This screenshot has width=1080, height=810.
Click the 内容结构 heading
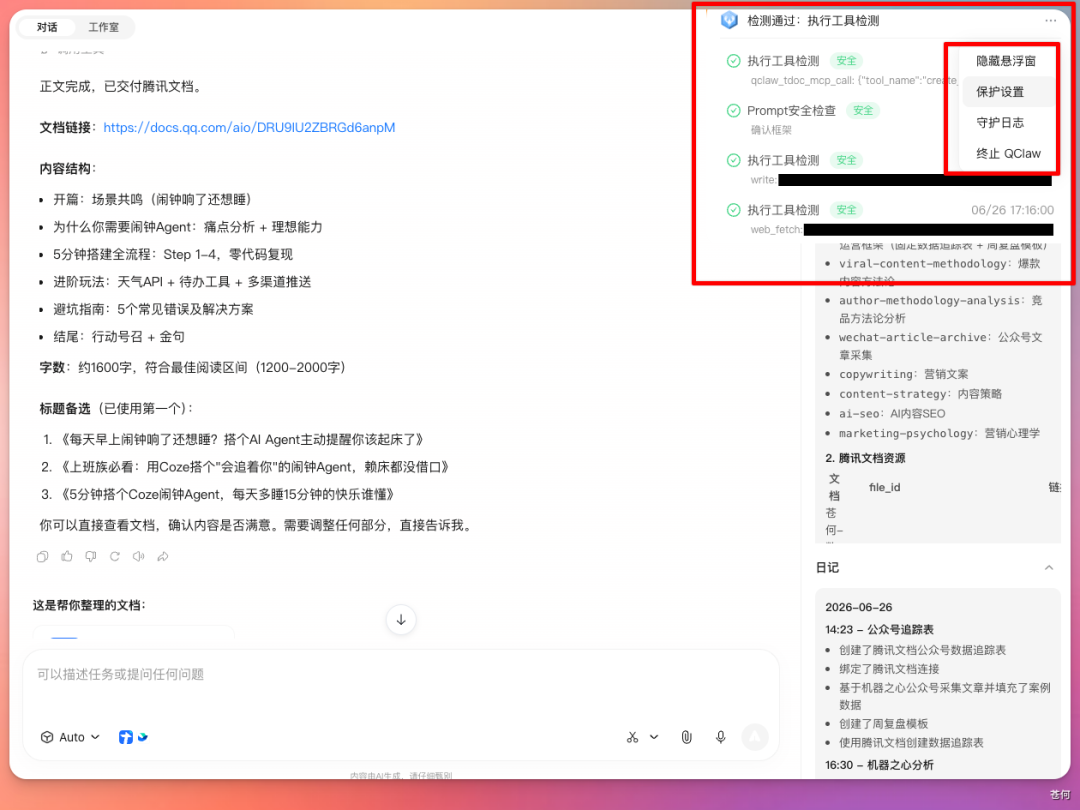pos(68,169)
